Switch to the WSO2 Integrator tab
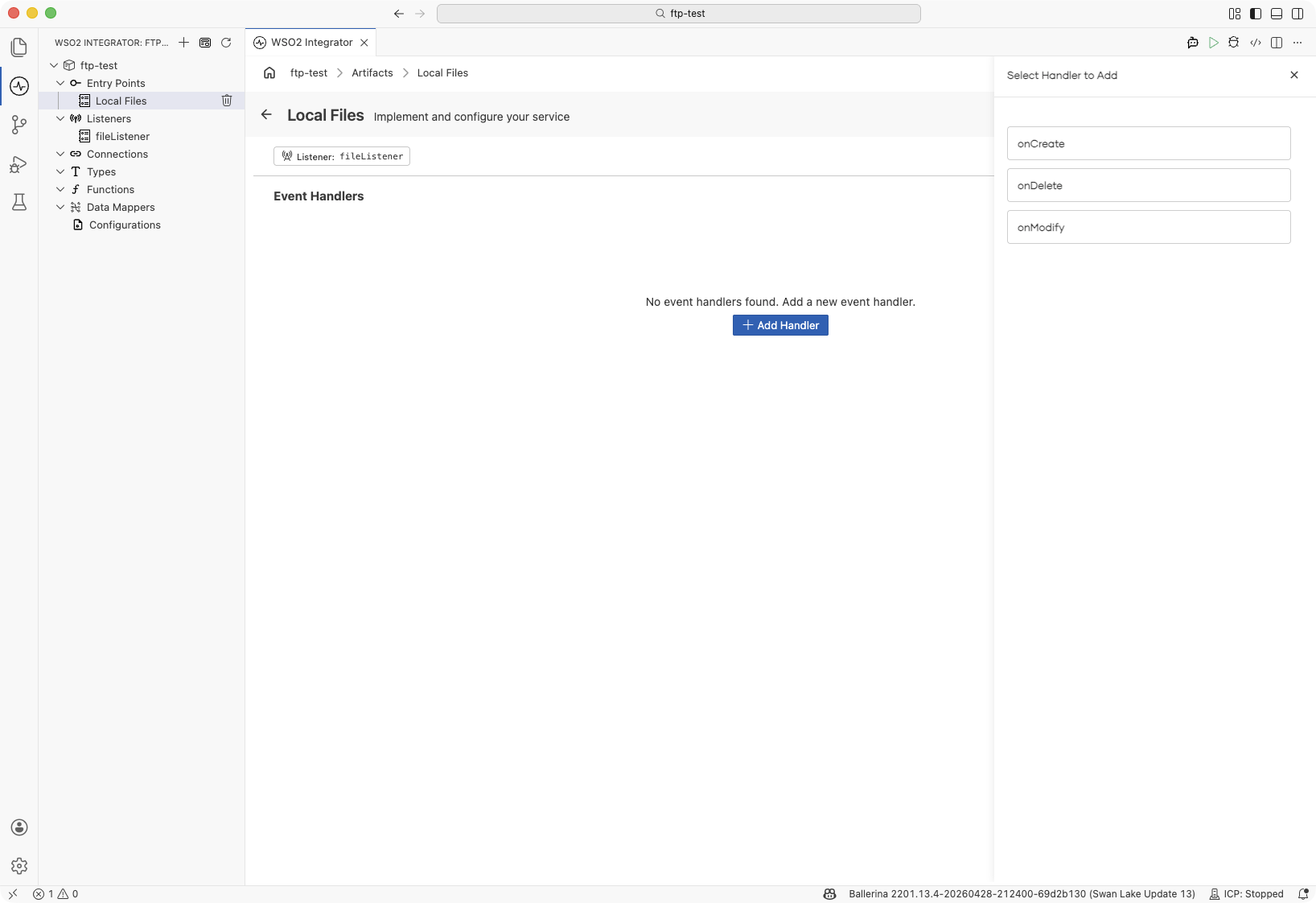 [x=310, y=43]
